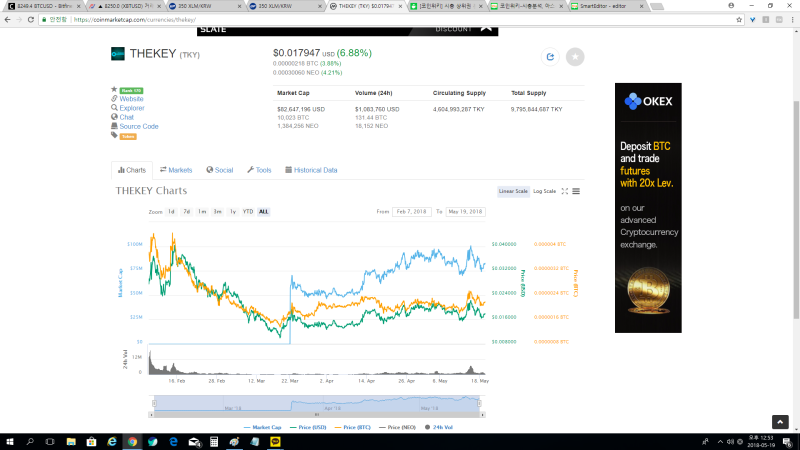
Task: Open KakaoTalk from the taskbar
Action: (276, 442)
